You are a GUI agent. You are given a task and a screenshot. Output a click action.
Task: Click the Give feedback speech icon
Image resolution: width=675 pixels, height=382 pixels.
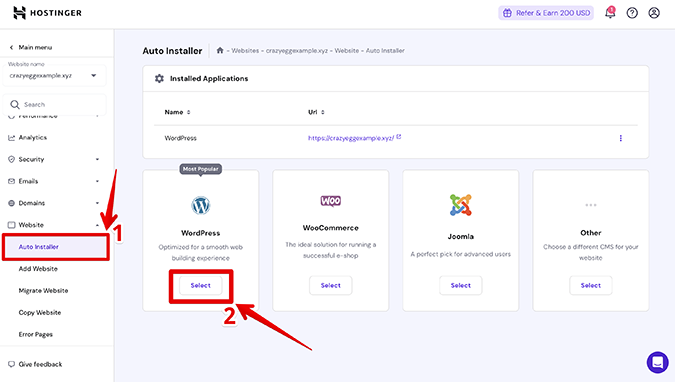(11, 364)
